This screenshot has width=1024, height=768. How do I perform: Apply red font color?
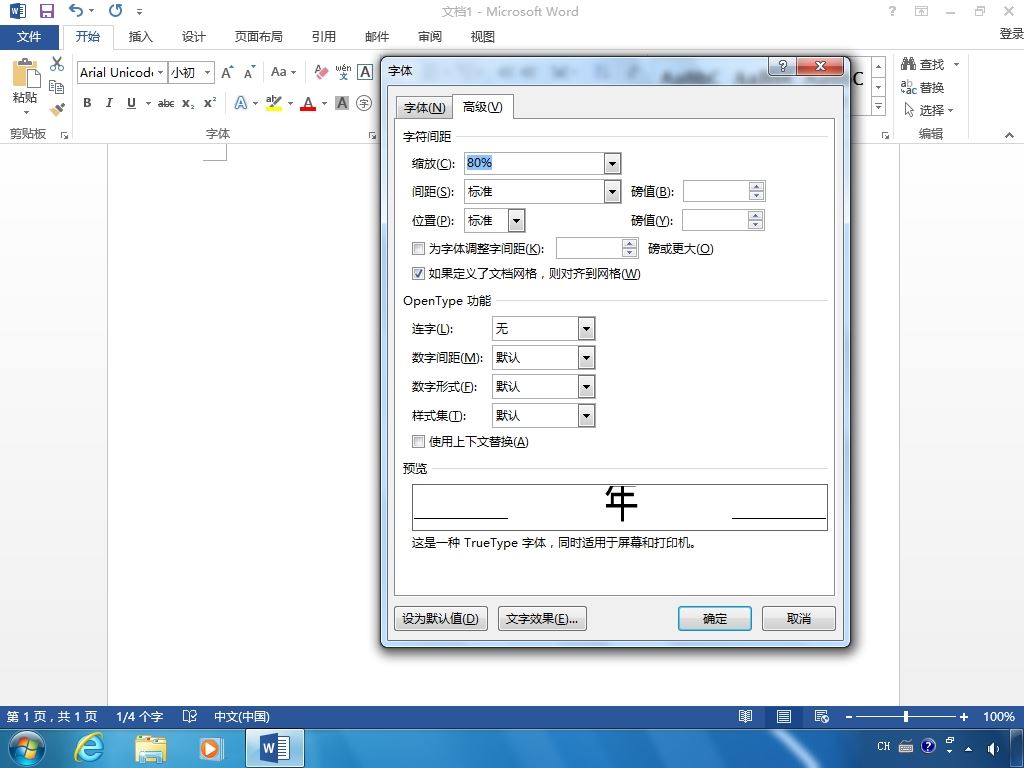point(308,103)
